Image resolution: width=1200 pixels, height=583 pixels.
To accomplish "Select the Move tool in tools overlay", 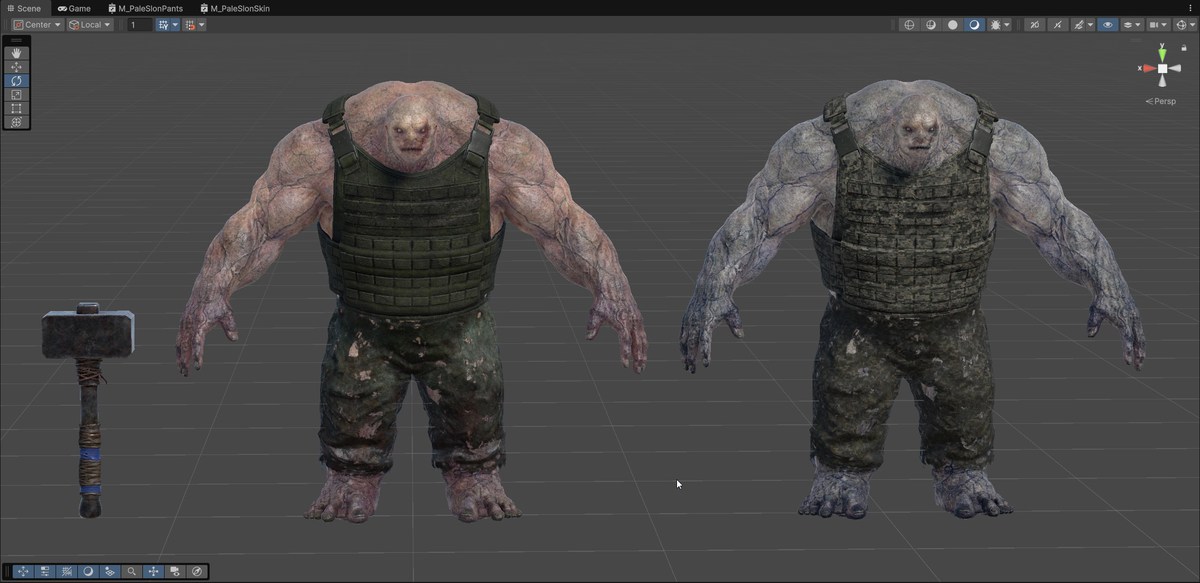I will pos(16,67).
